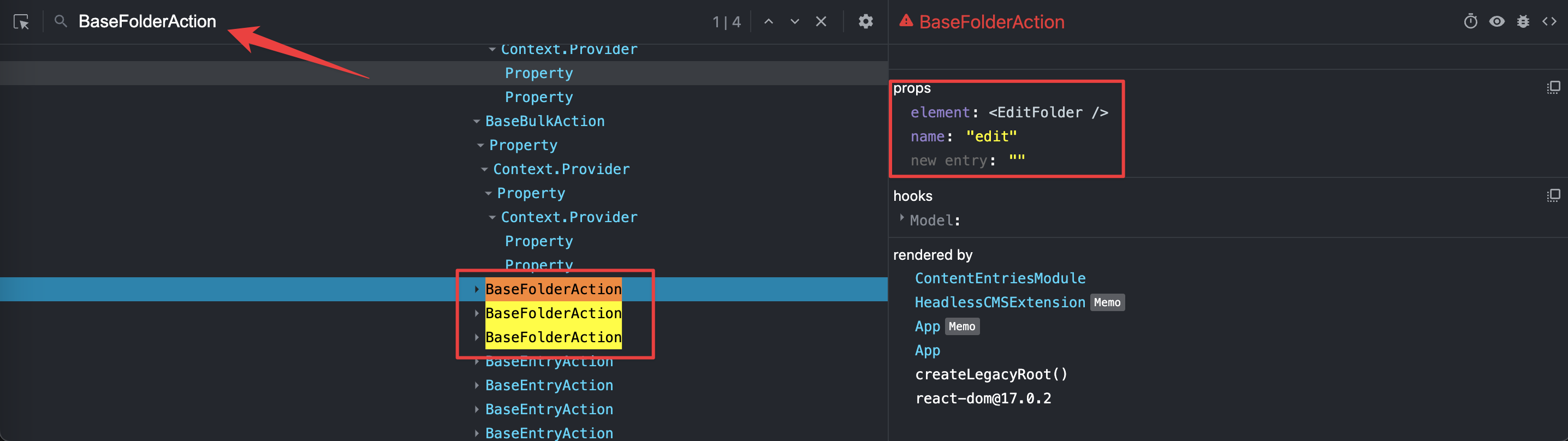Expand the Model hook entry

point(901,218)
